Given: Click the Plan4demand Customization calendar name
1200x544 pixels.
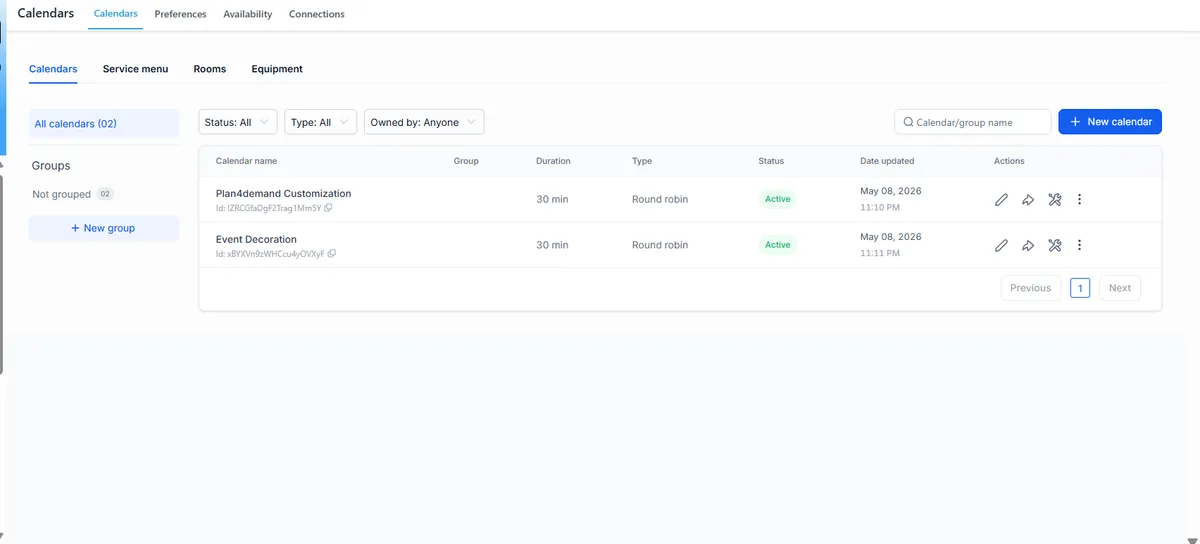Looking at the screenshot, I should [283, 193].
